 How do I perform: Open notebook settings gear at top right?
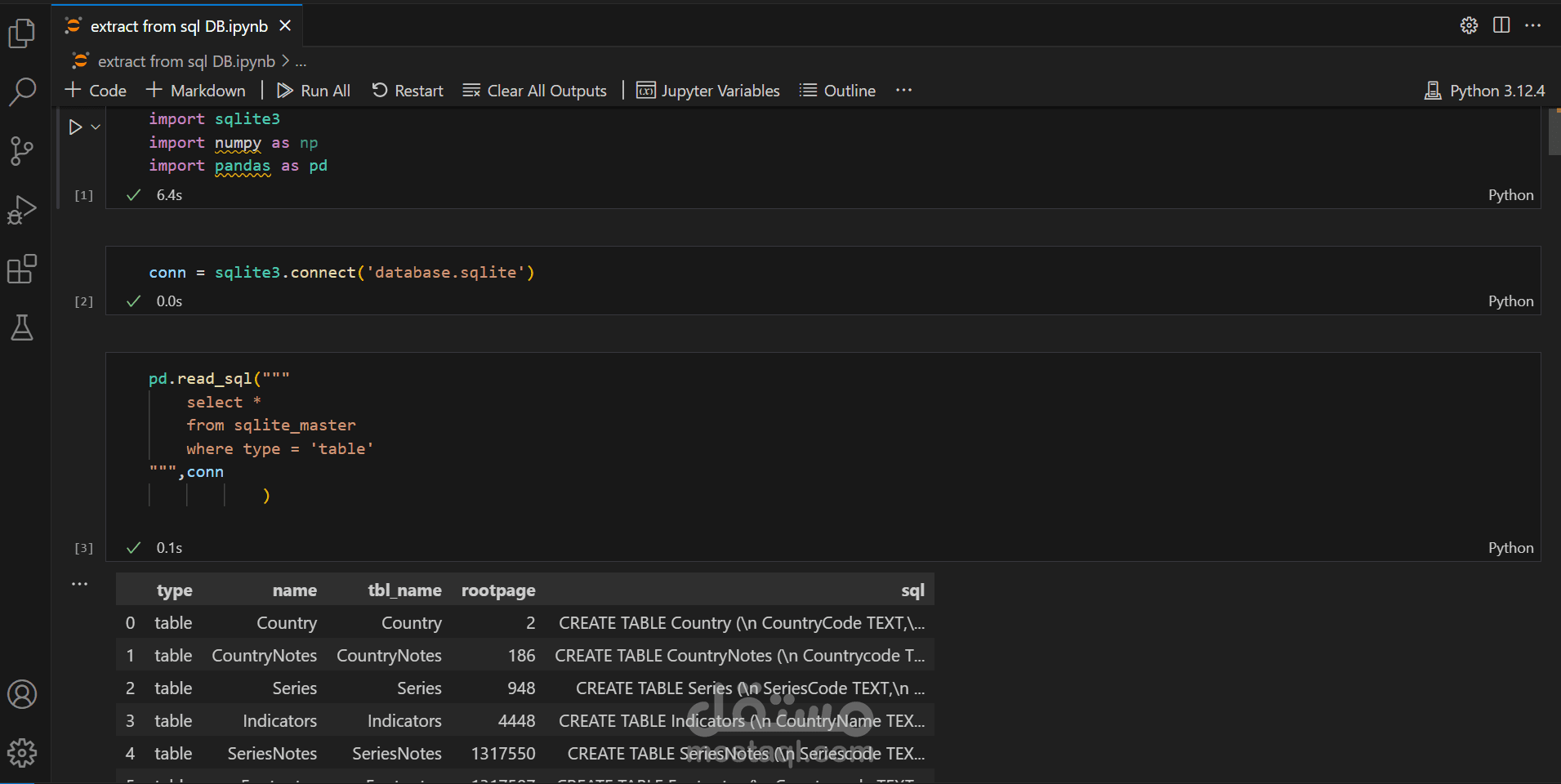coord(1469,25)
